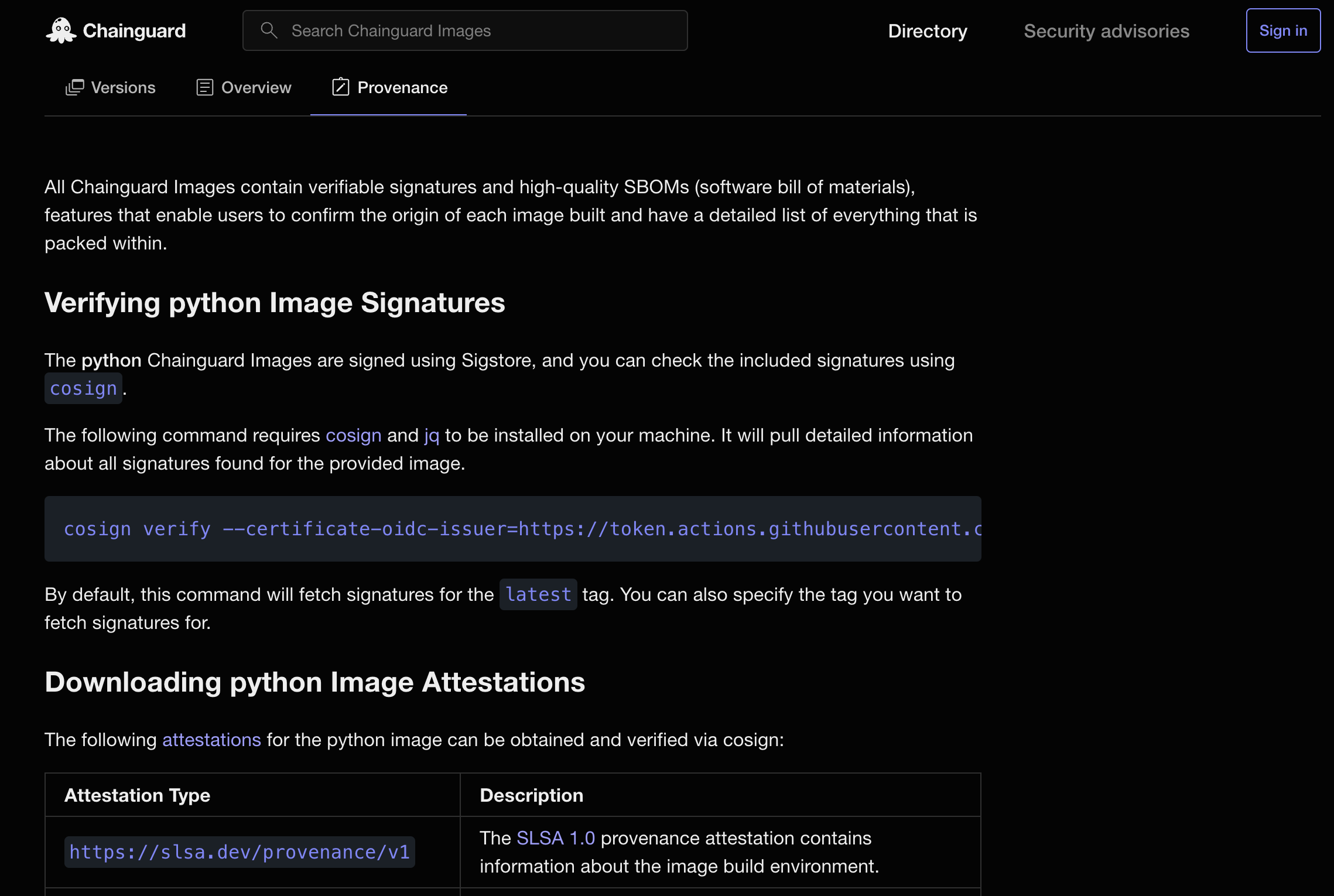Screen dimensions: 1334x896
Task: Click the Overview tab document icon
Action: (204, 87)
